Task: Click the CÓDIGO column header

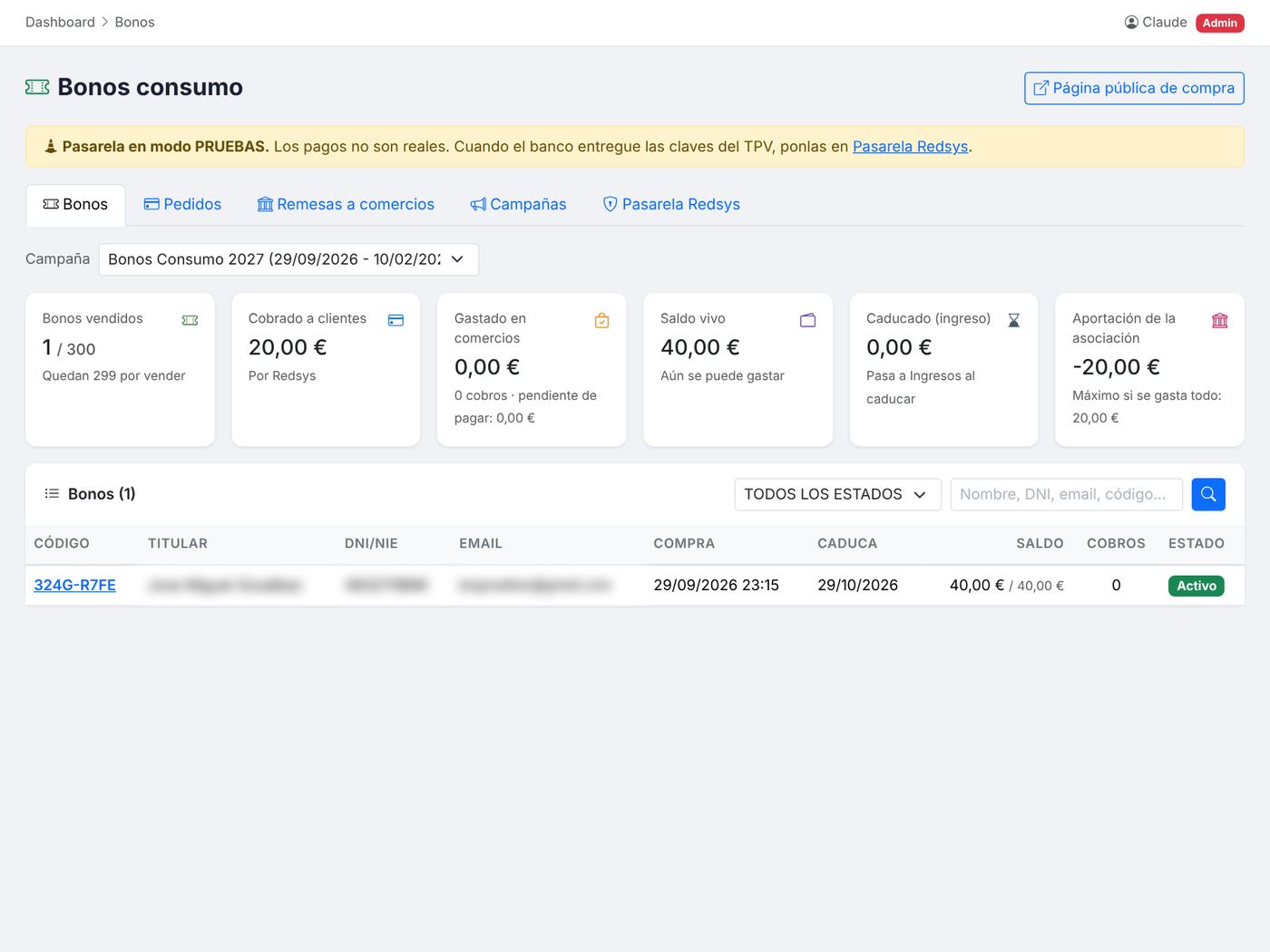Action: click(x=62, y=544)
